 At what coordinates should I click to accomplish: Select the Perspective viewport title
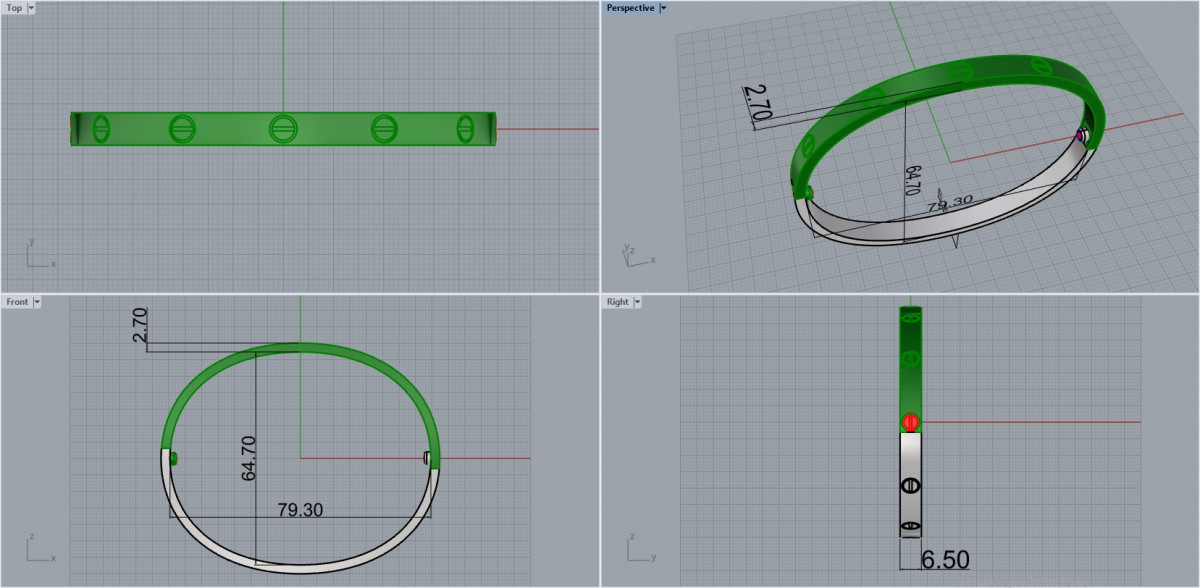pos(630,8)
